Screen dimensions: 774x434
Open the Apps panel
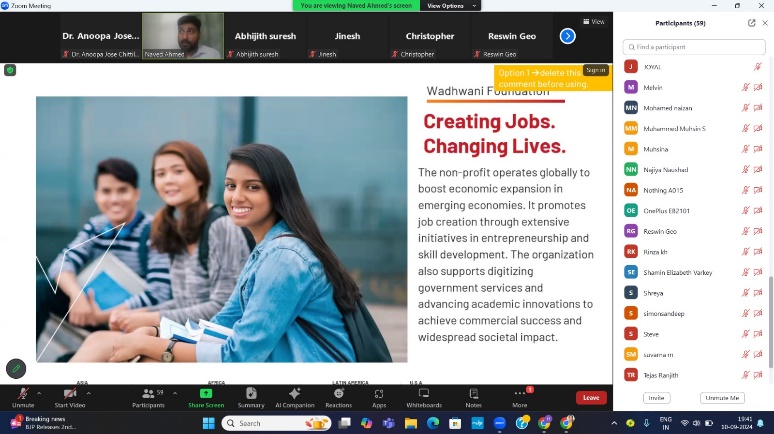pyautogui.click(x=379, y=398)
